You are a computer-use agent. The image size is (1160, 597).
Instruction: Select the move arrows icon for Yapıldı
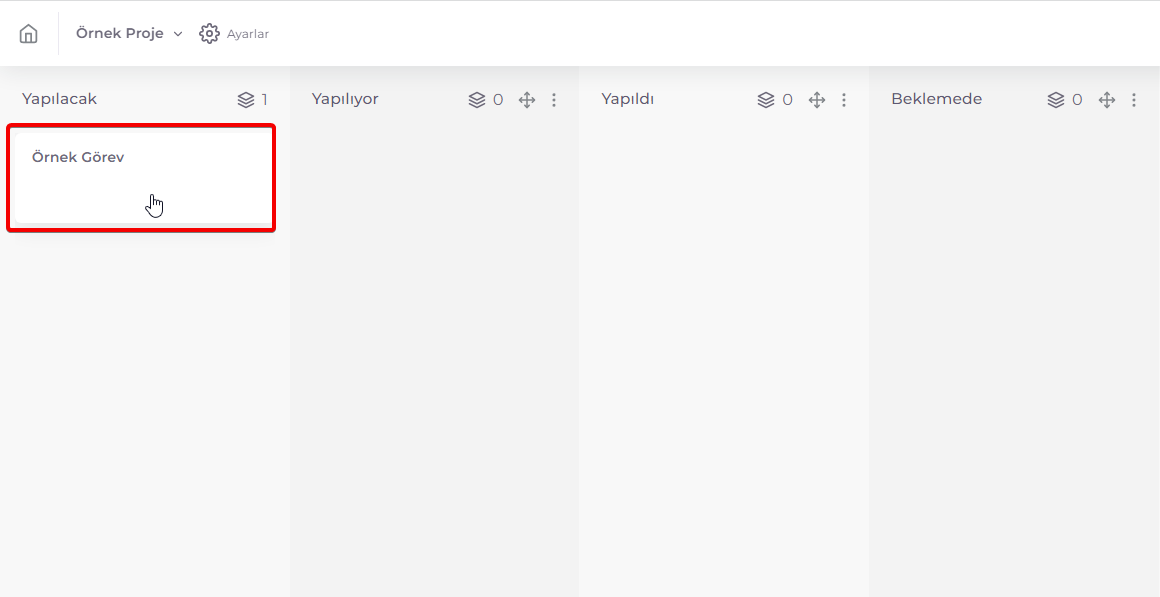tap(817, 100)
